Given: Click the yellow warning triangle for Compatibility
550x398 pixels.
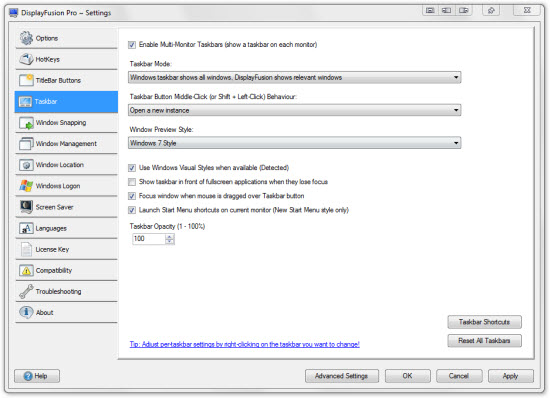Looking at the screenshot, I should [x=26, y=270].
